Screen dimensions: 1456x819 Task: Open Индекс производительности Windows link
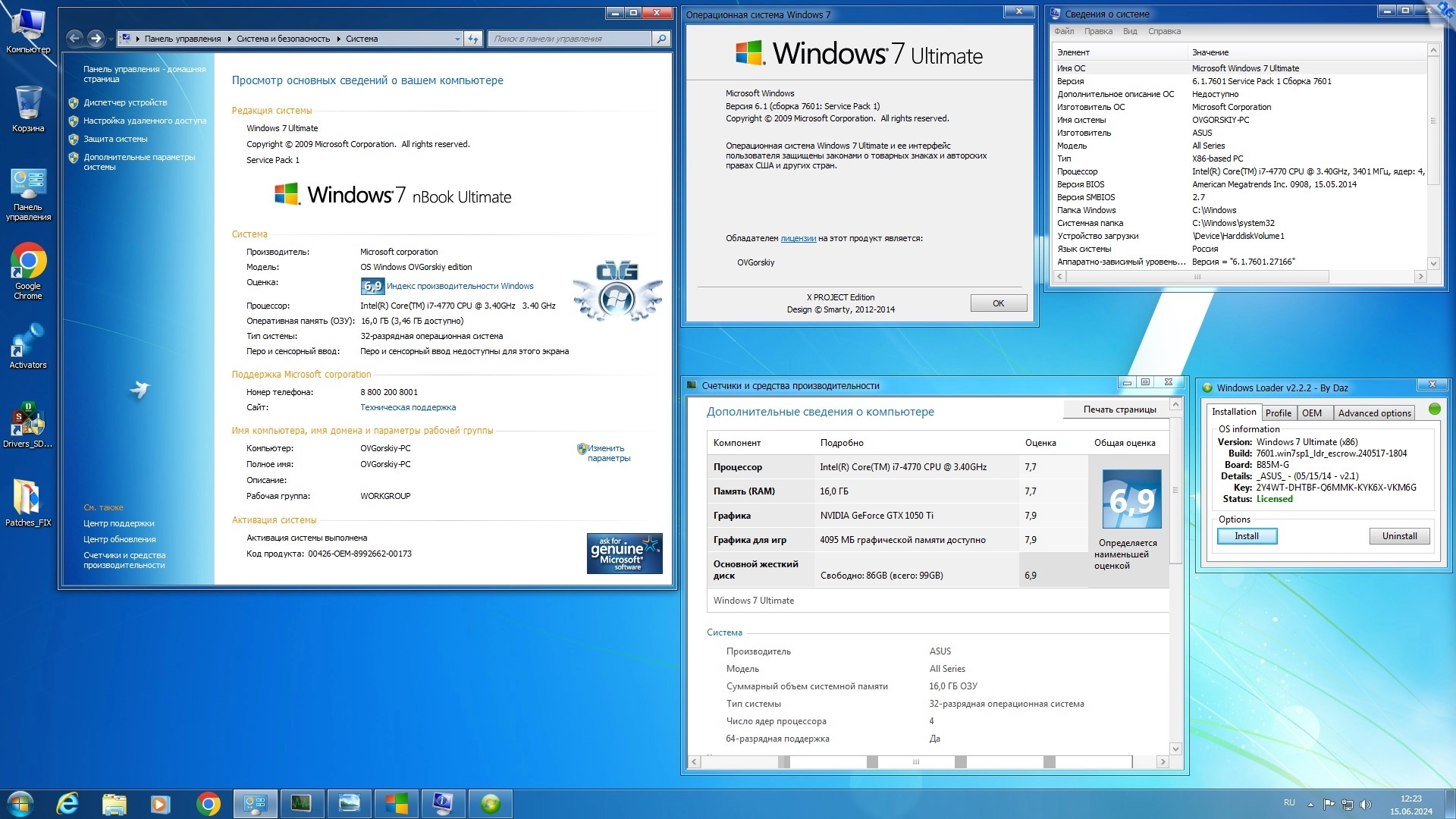pos(460,286)
